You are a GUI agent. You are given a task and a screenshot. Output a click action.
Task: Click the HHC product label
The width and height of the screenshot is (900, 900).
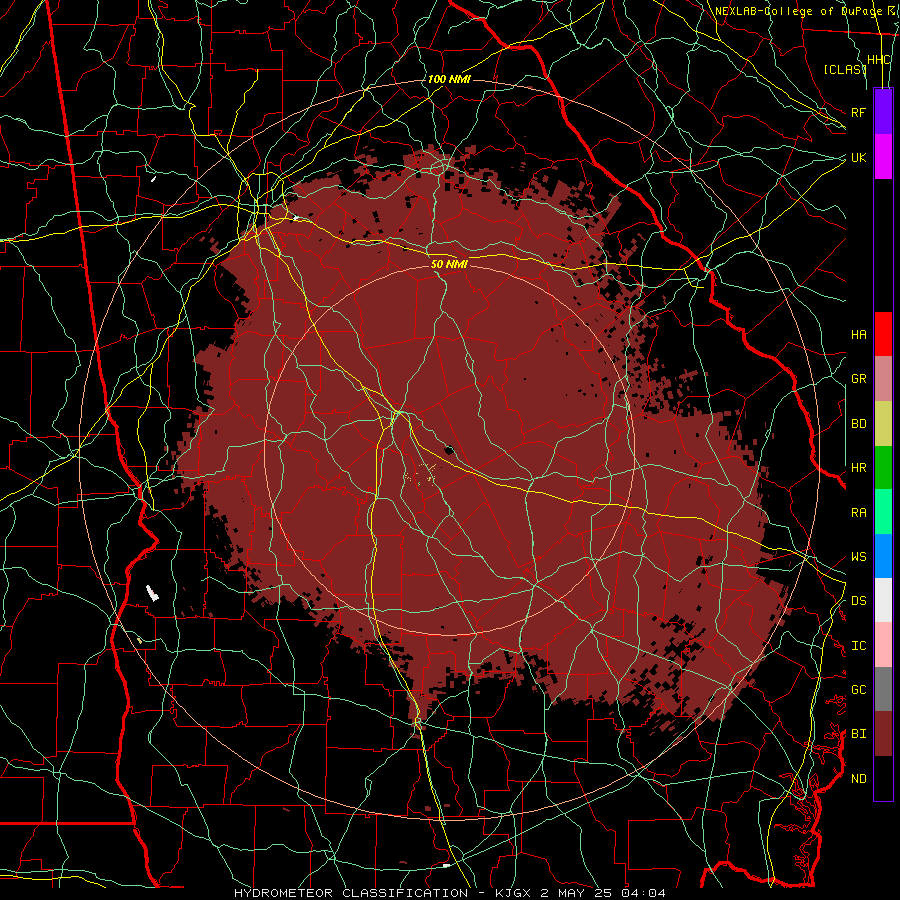[x=879, y=60]
